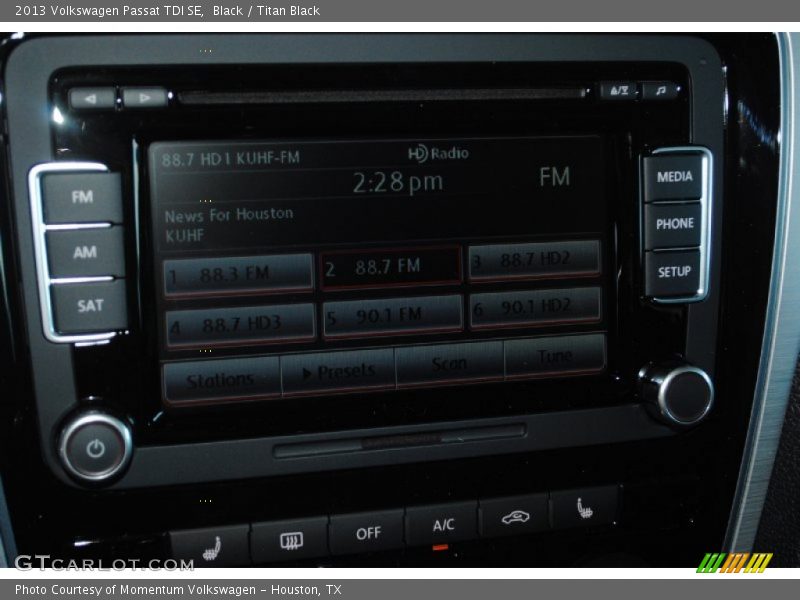This screenshot has height=600, width=800.
Task: Open the Stations list
Action: pyautogui.click(x=221, y=380)
